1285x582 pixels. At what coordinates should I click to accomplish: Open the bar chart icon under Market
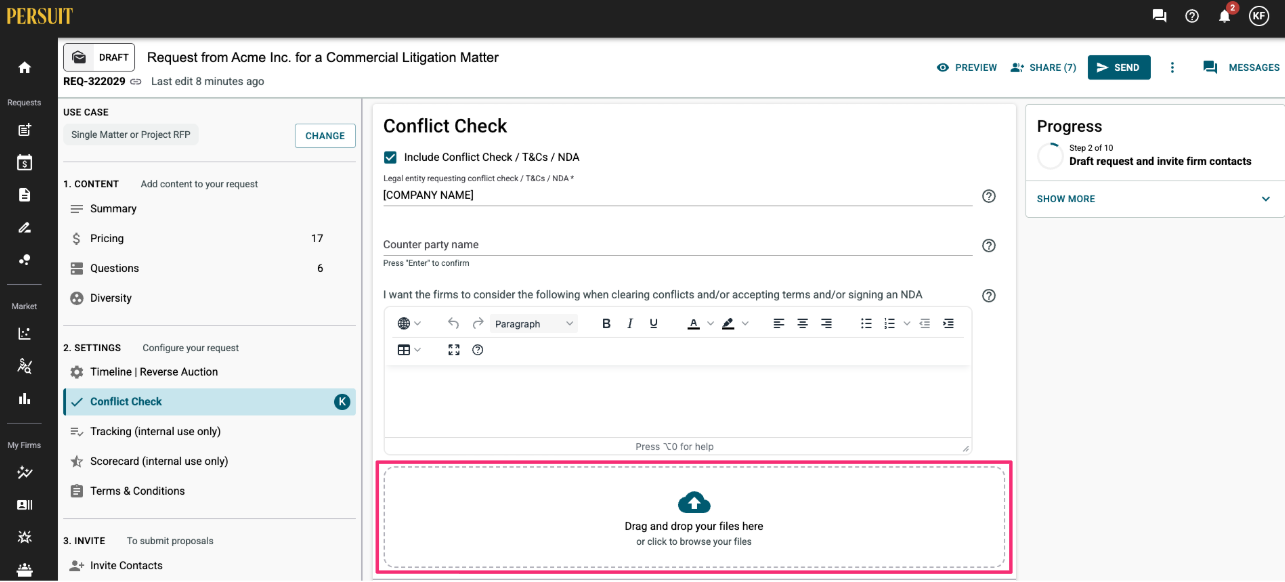25,398
